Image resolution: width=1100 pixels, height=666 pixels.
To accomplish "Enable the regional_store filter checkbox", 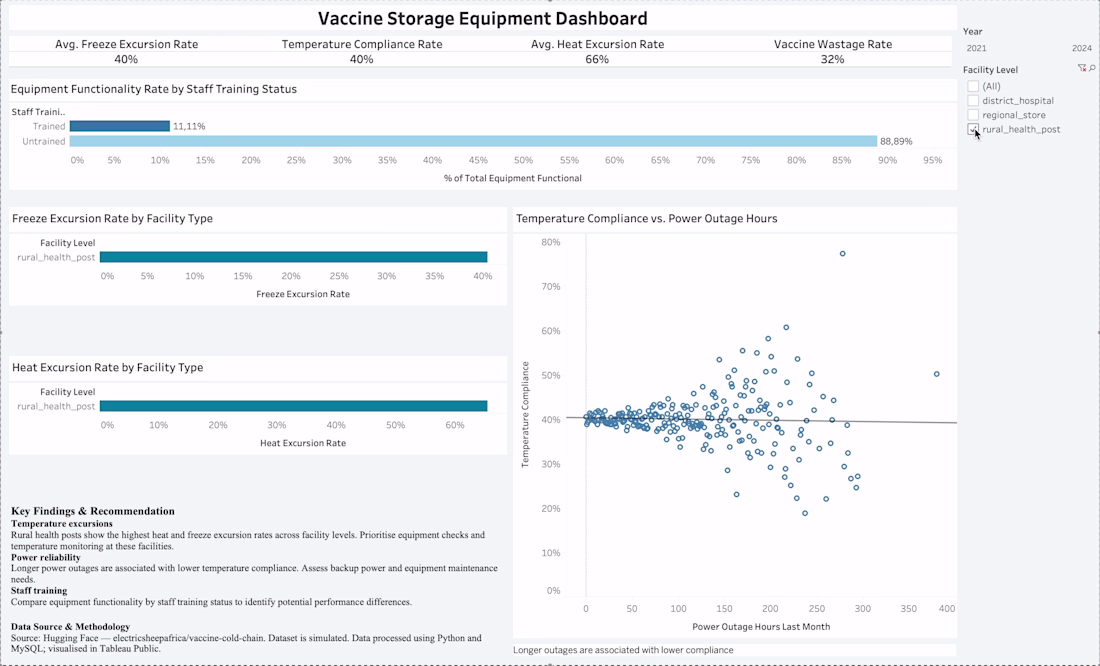I will click(973, 115).
